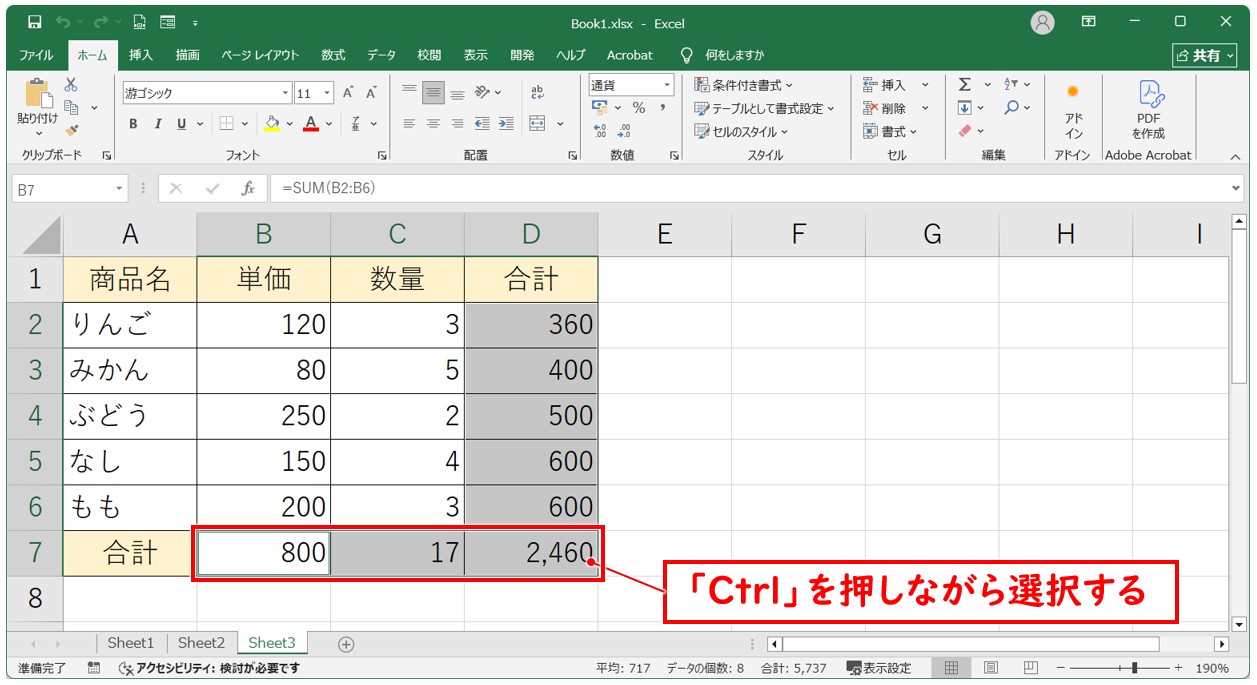Image resolution: width=1257 pixels, height=685 pixels.
Task: Click the Increase Font Size icon
Action: (x=348, y=93)
